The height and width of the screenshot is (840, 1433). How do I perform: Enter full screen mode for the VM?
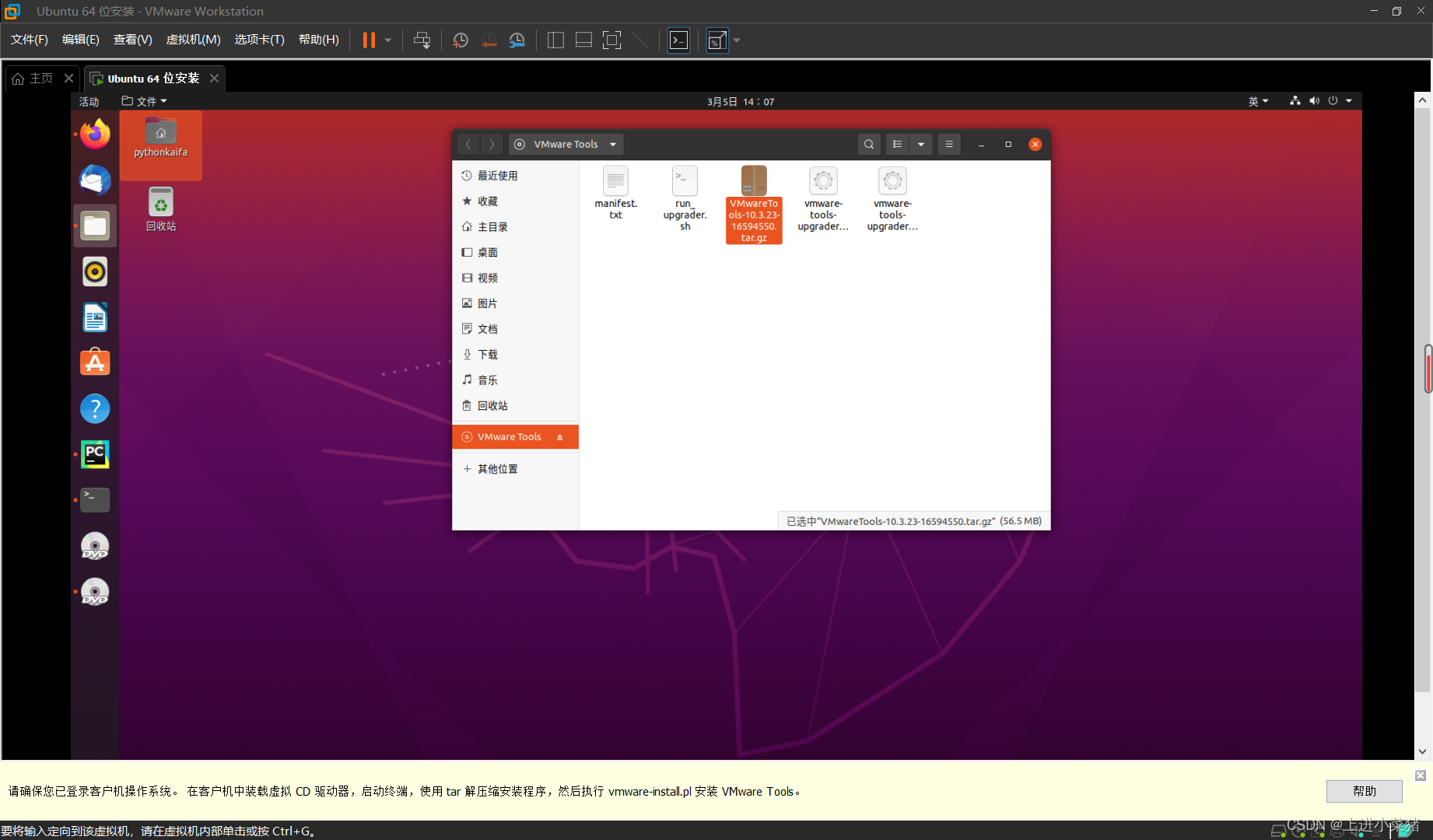point(612,40)
